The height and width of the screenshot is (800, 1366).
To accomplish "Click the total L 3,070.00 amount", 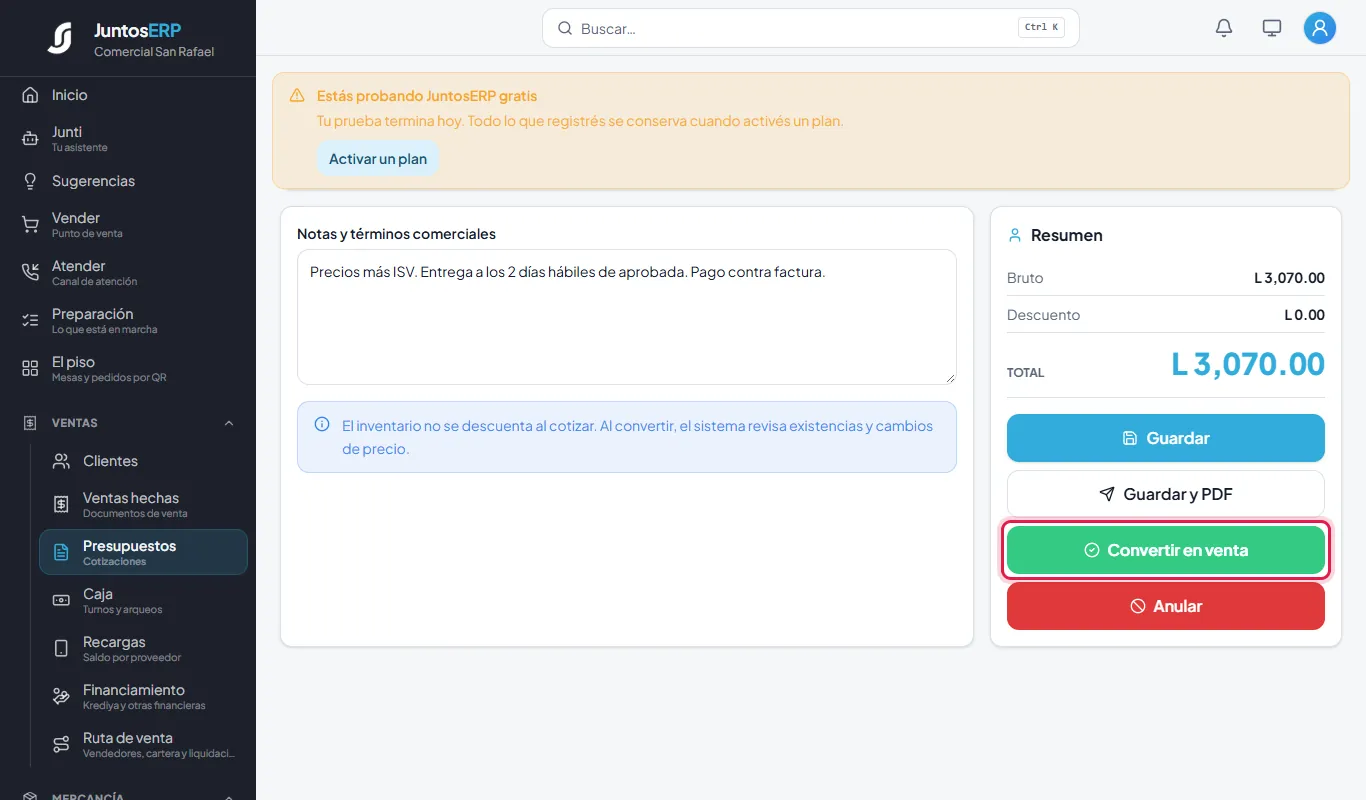I will 1248,364.
